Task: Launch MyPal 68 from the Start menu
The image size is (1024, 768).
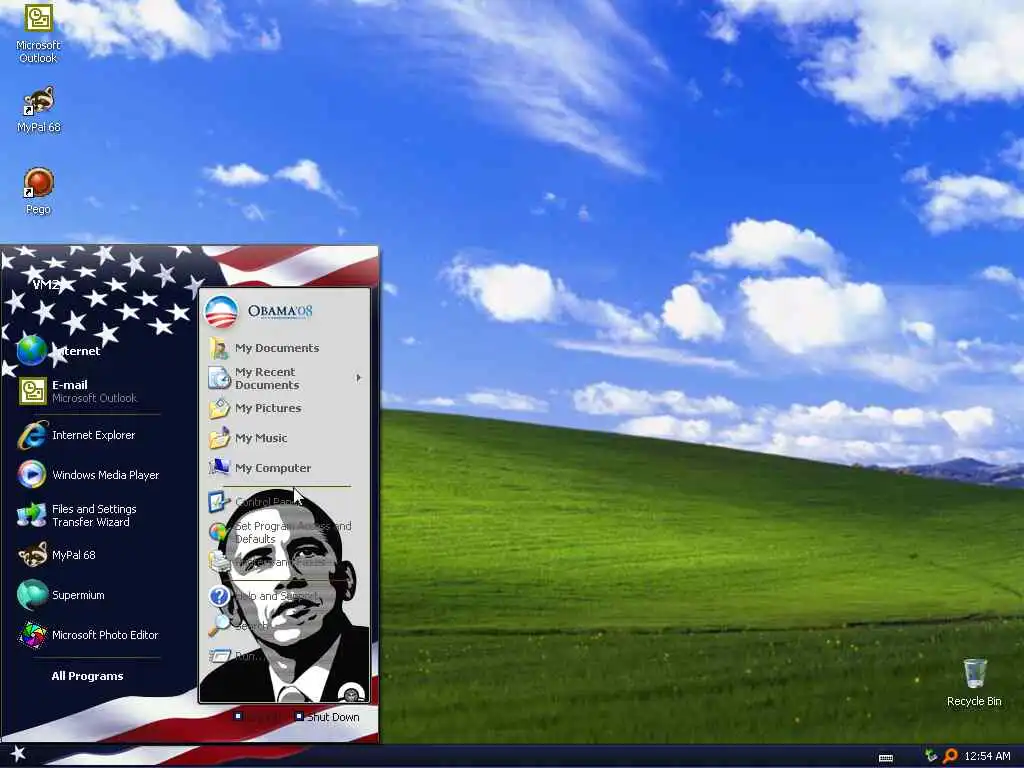Action: pyautogui.click(x=56, y=555)
